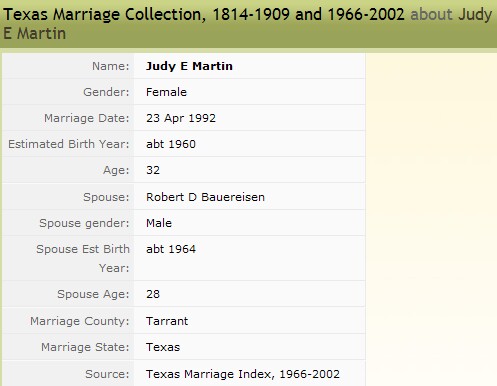Image resolution: width=497 pixels, height=386 pixels.
Task: Click the Source field label
Action: pos(107,374)
